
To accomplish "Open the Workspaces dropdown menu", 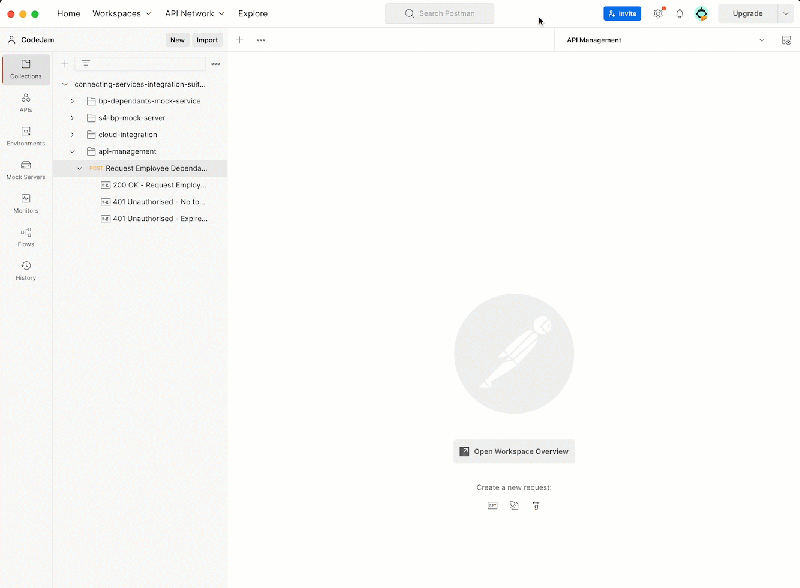I will (x=121, y=13).
